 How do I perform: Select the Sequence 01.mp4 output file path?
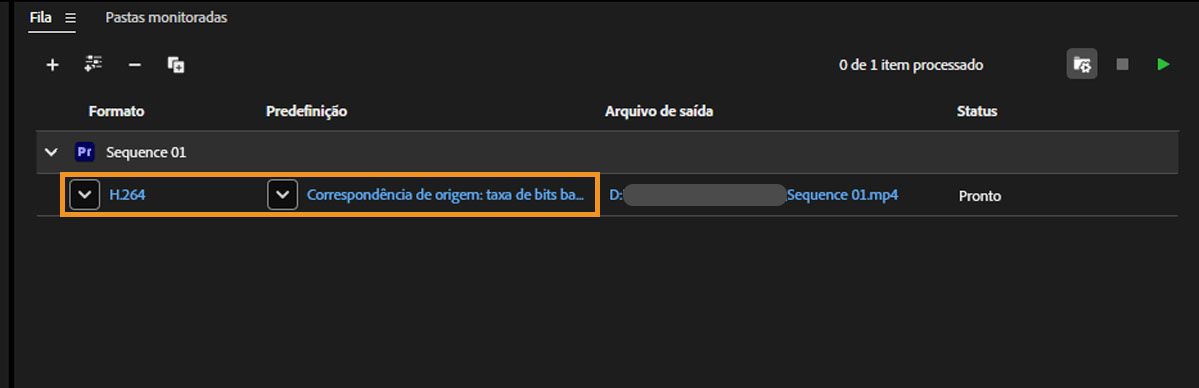click(x=753, y=195)
